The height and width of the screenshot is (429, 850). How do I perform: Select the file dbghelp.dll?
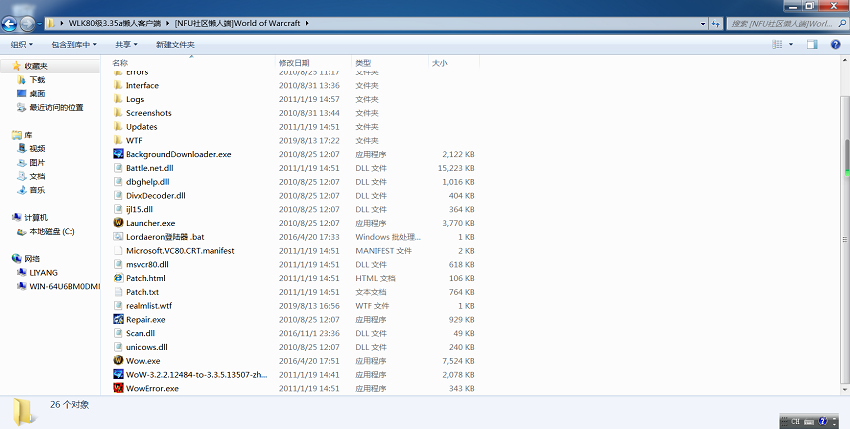tap(147, 182)
